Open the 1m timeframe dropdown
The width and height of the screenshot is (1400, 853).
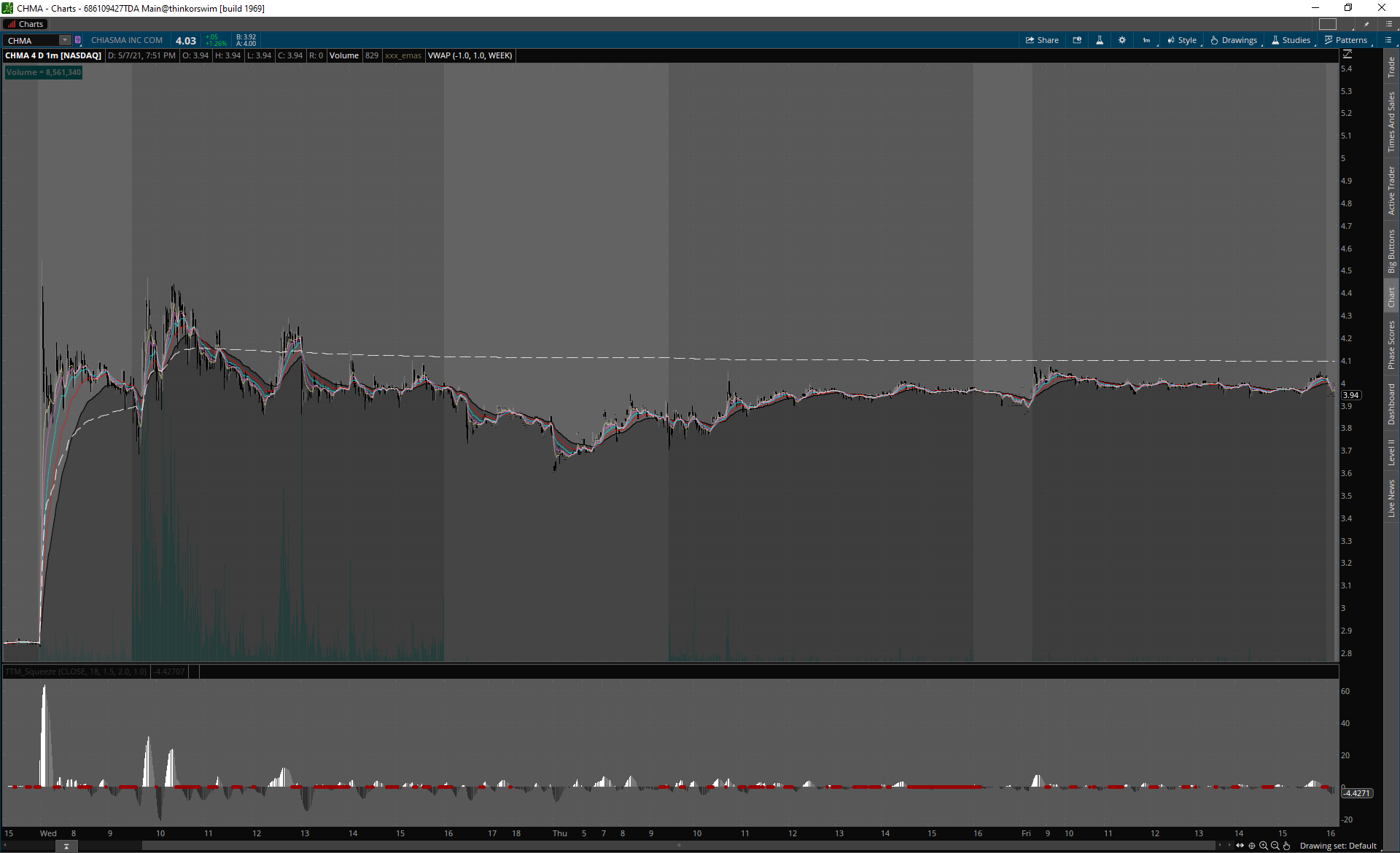(1147, 40)
